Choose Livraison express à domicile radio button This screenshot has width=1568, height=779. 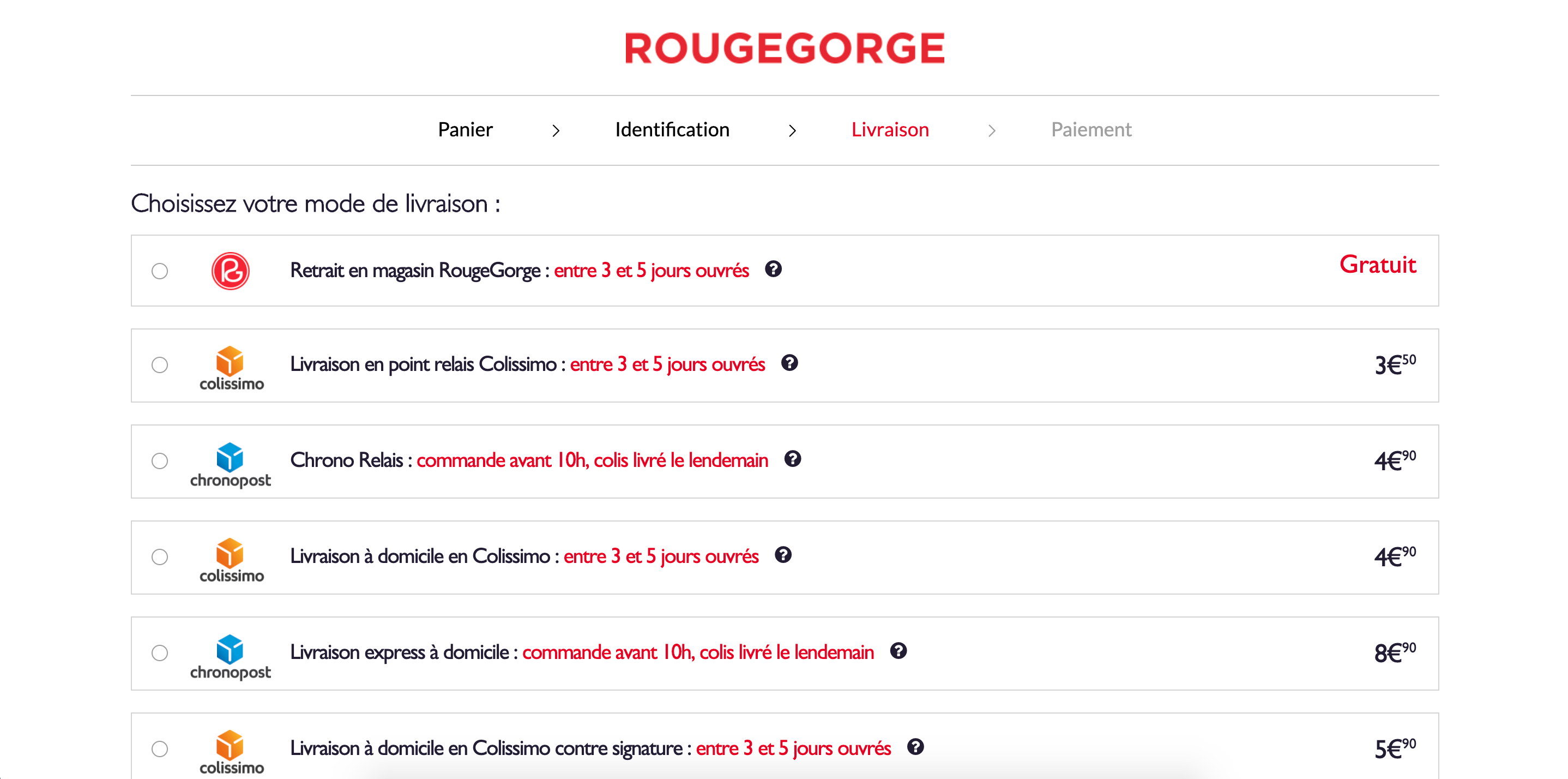(160, 653)
